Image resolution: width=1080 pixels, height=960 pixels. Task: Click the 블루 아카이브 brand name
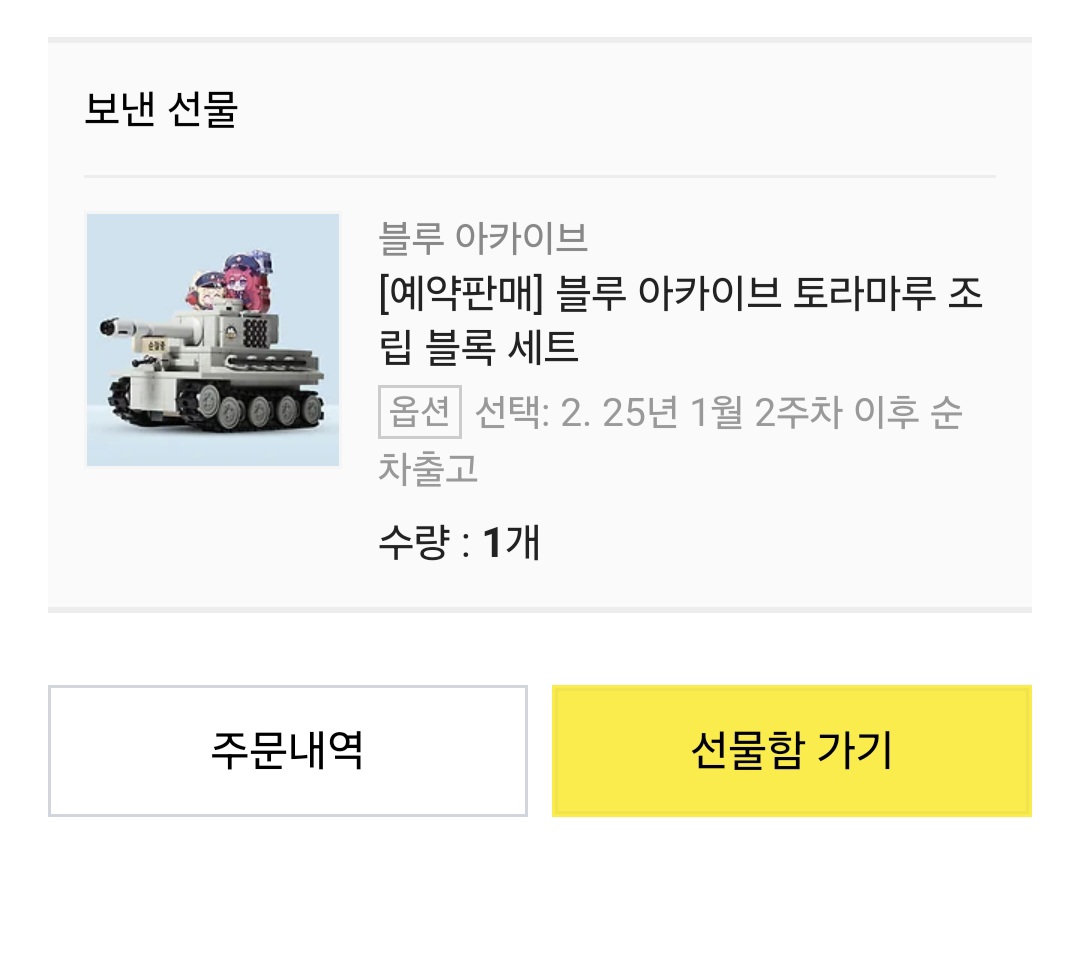coord(483,238)
